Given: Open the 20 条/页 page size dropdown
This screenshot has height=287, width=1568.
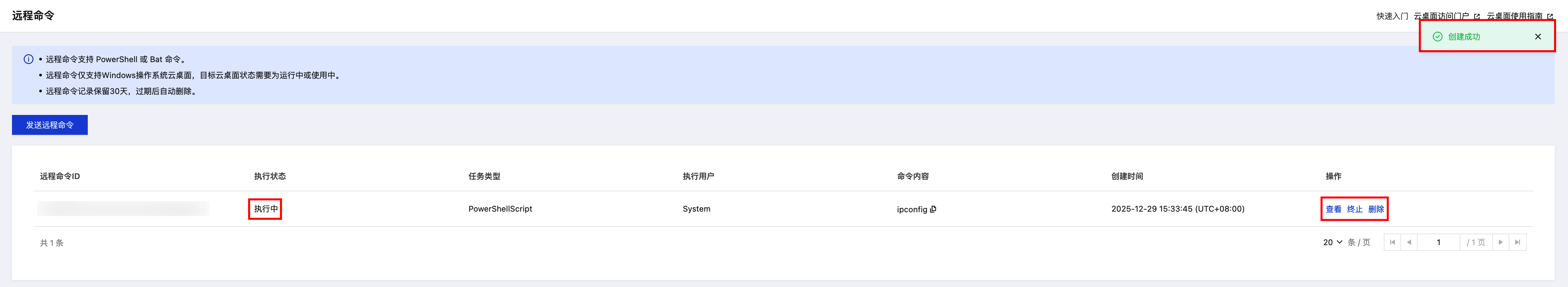Looking at the screenshot, I should click(x=1333, y=242).
